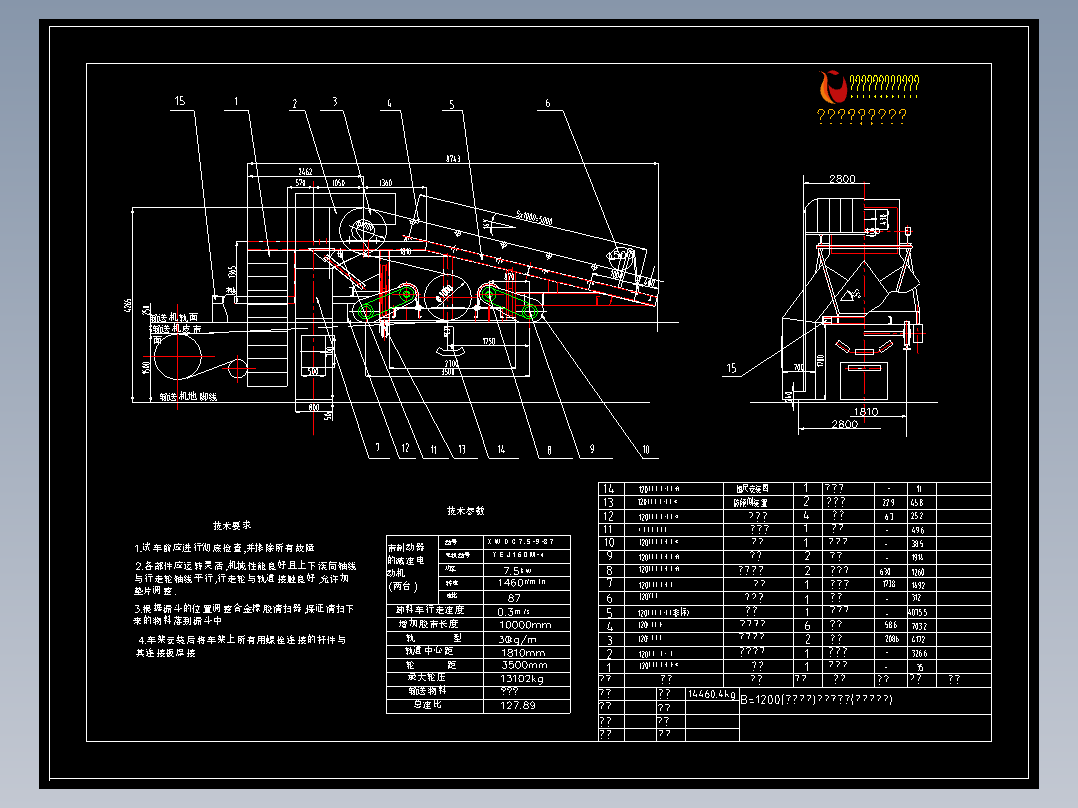The width and height of the screenshot is (1078, 808).
Task: Select the 10000mm belt length value
Action: pyautogui.click(x=525, y=625)
